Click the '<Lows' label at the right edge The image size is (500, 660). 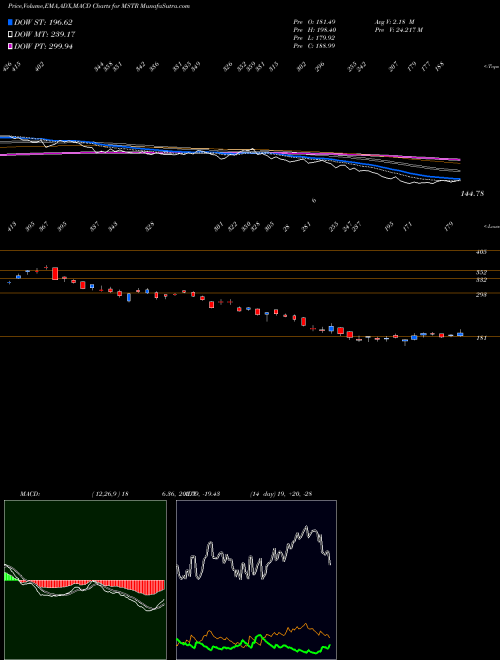click(491, 226)
